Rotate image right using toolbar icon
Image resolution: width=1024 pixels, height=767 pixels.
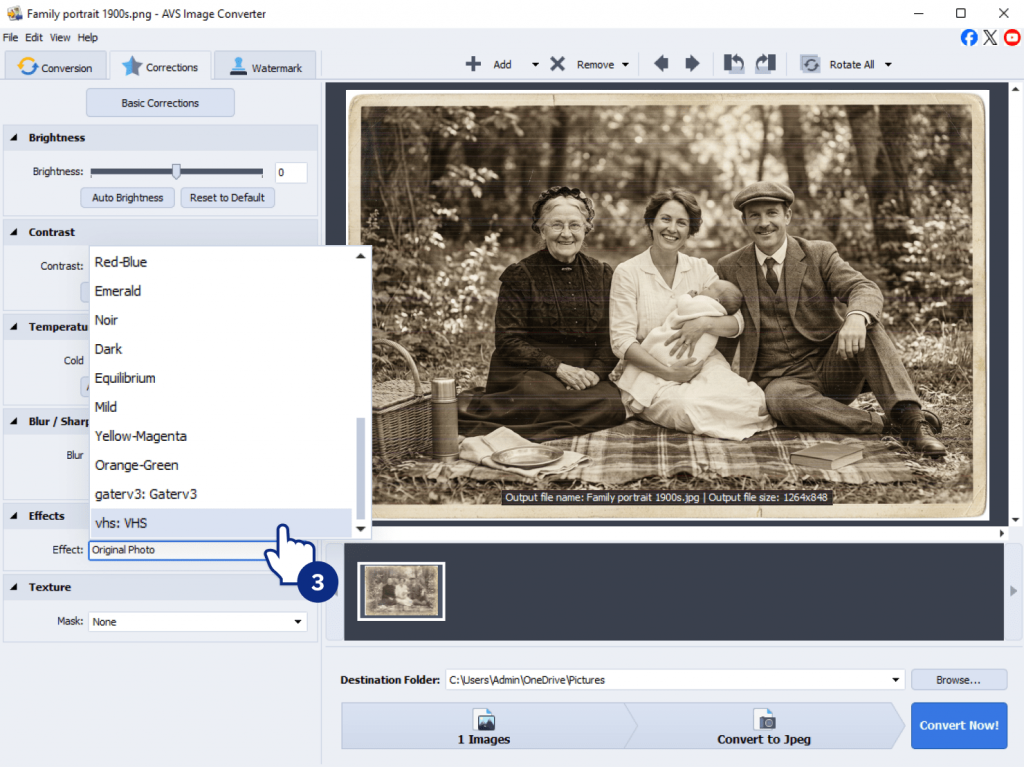(x=765, y=64)
